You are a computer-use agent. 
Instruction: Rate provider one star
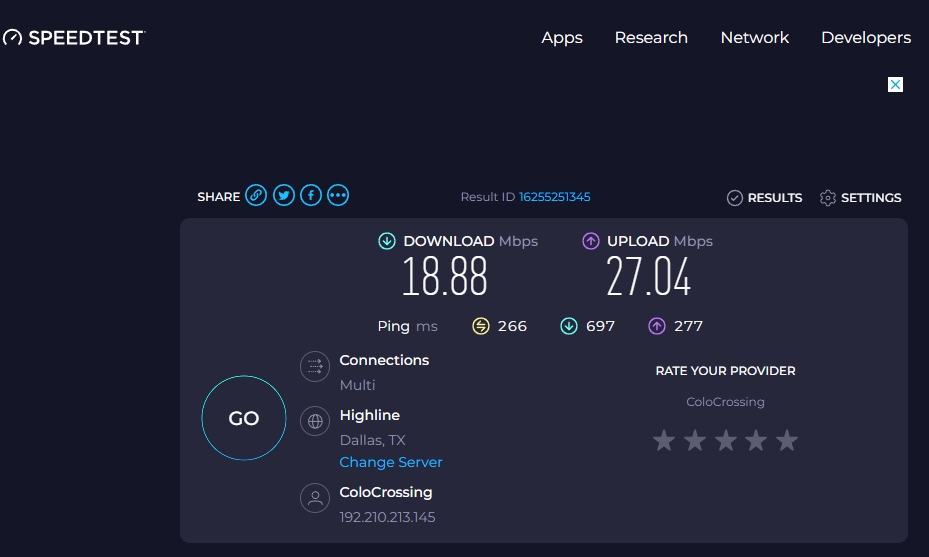click(664, 440)
